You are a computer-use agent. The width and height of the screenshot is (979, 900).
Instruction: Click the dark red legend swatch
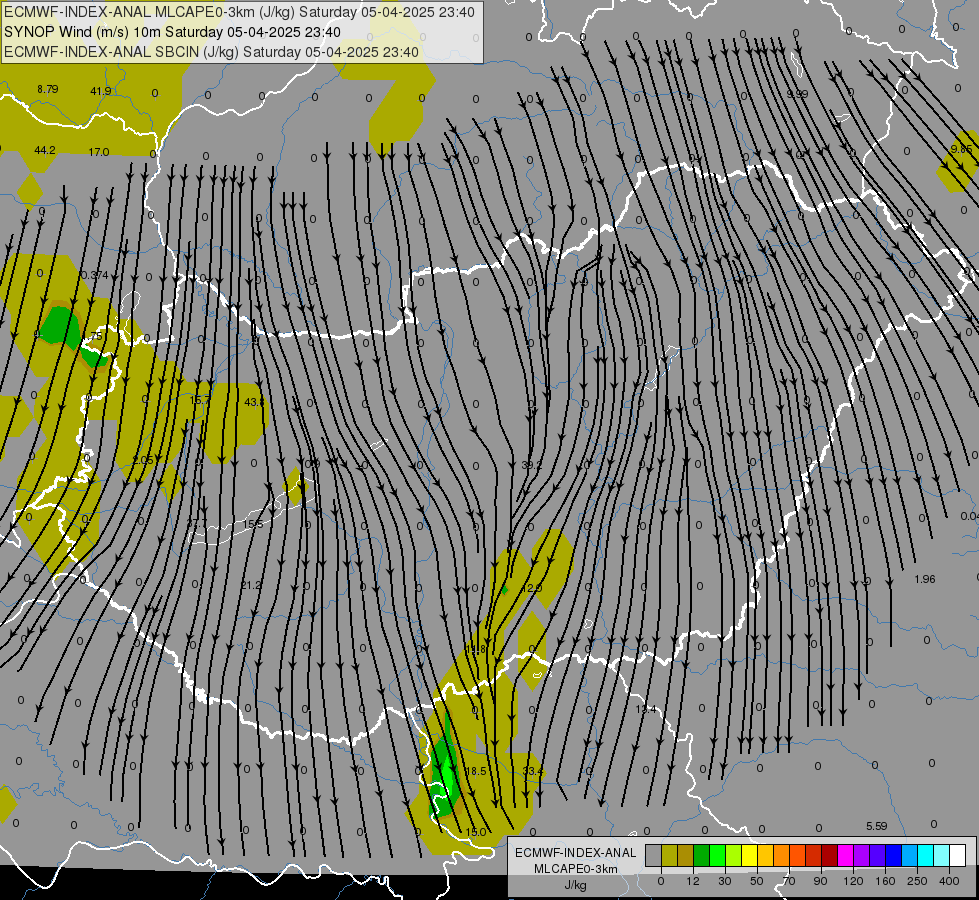coord(830,856)
